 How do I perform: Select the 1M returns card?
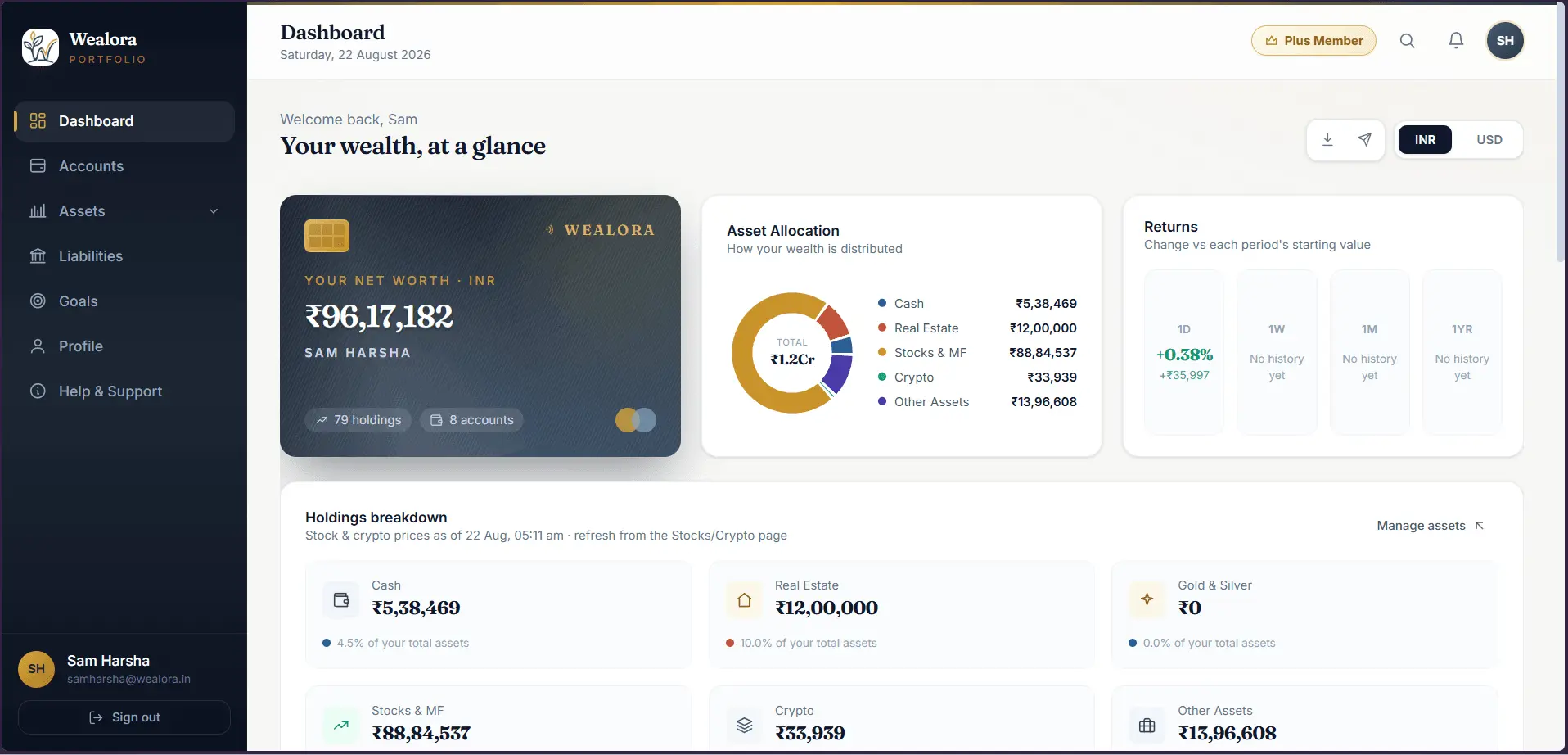(1369, 352)
